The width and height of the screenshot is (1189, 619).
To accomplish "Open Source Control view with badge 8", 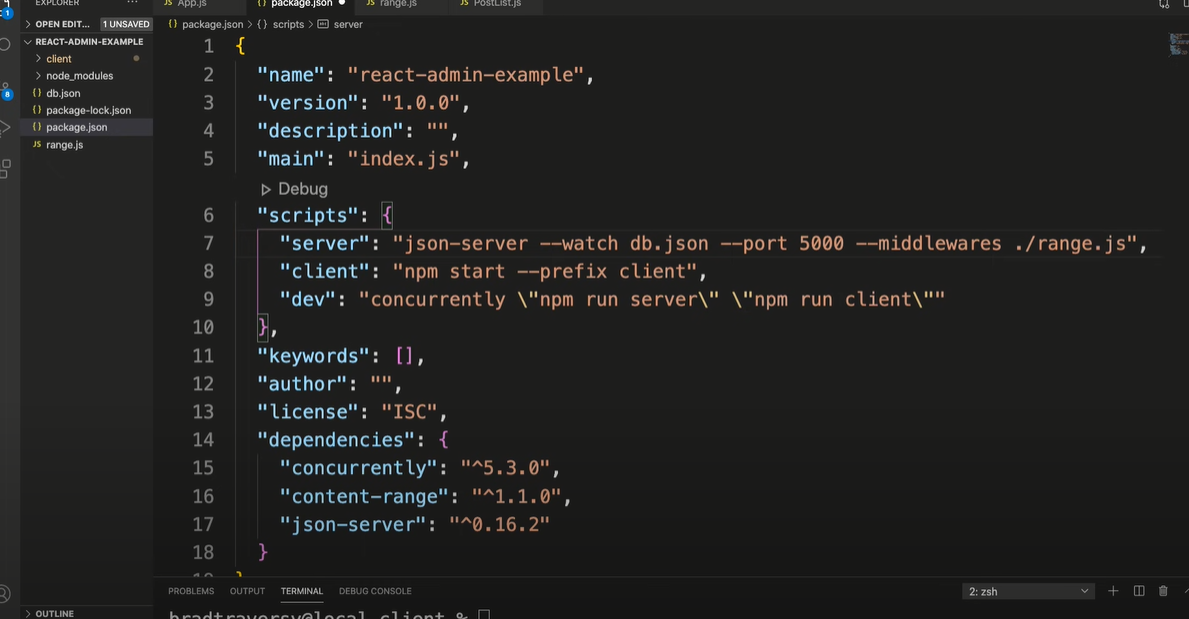I will [x=5, y=90].
